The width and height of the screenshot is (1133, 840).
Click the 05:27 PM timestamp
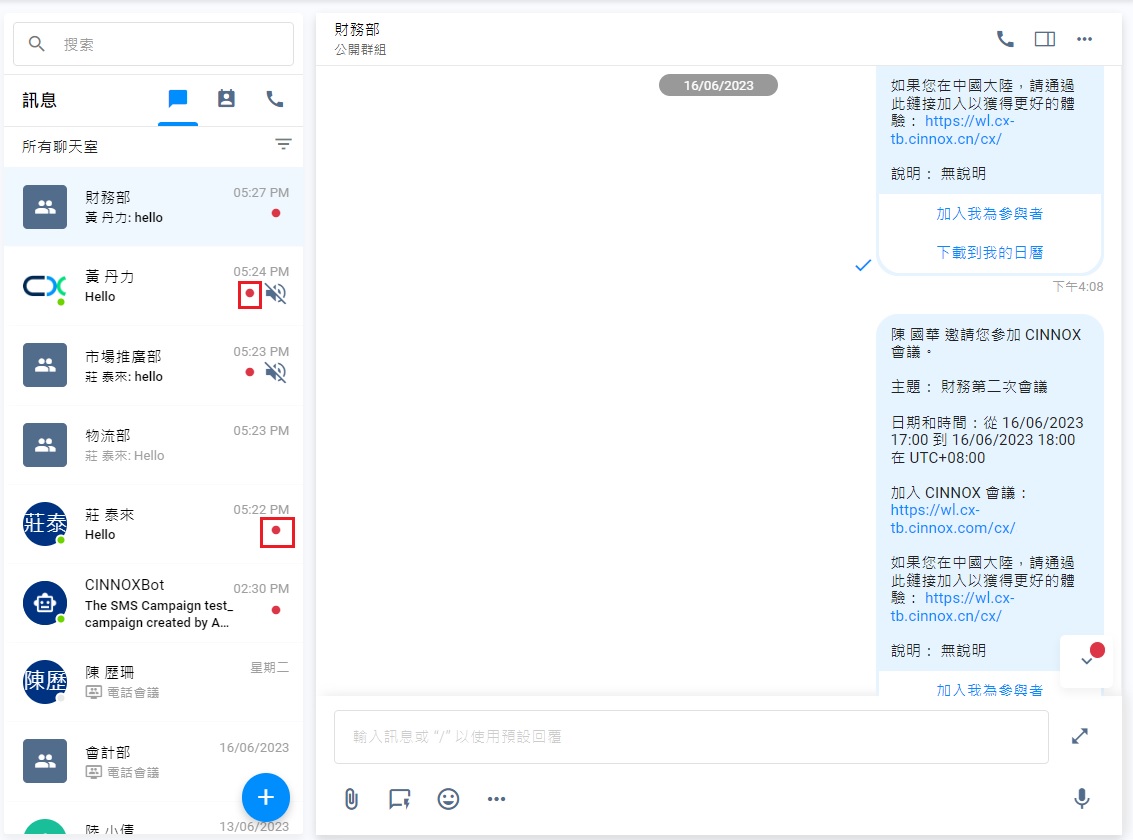tap(261, 193)
